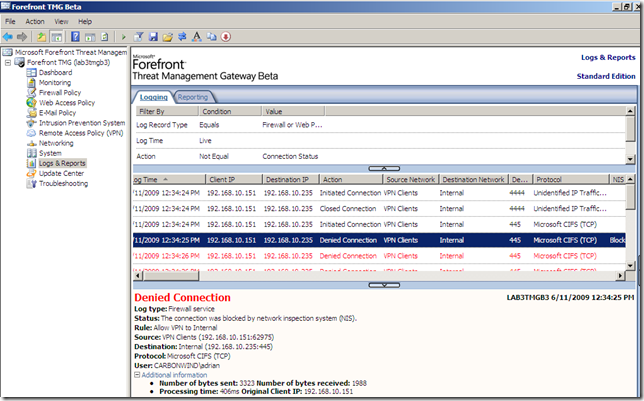The image size is (644, 401).
Task: Collapse the Additional information section
Action: pos(137,375)
